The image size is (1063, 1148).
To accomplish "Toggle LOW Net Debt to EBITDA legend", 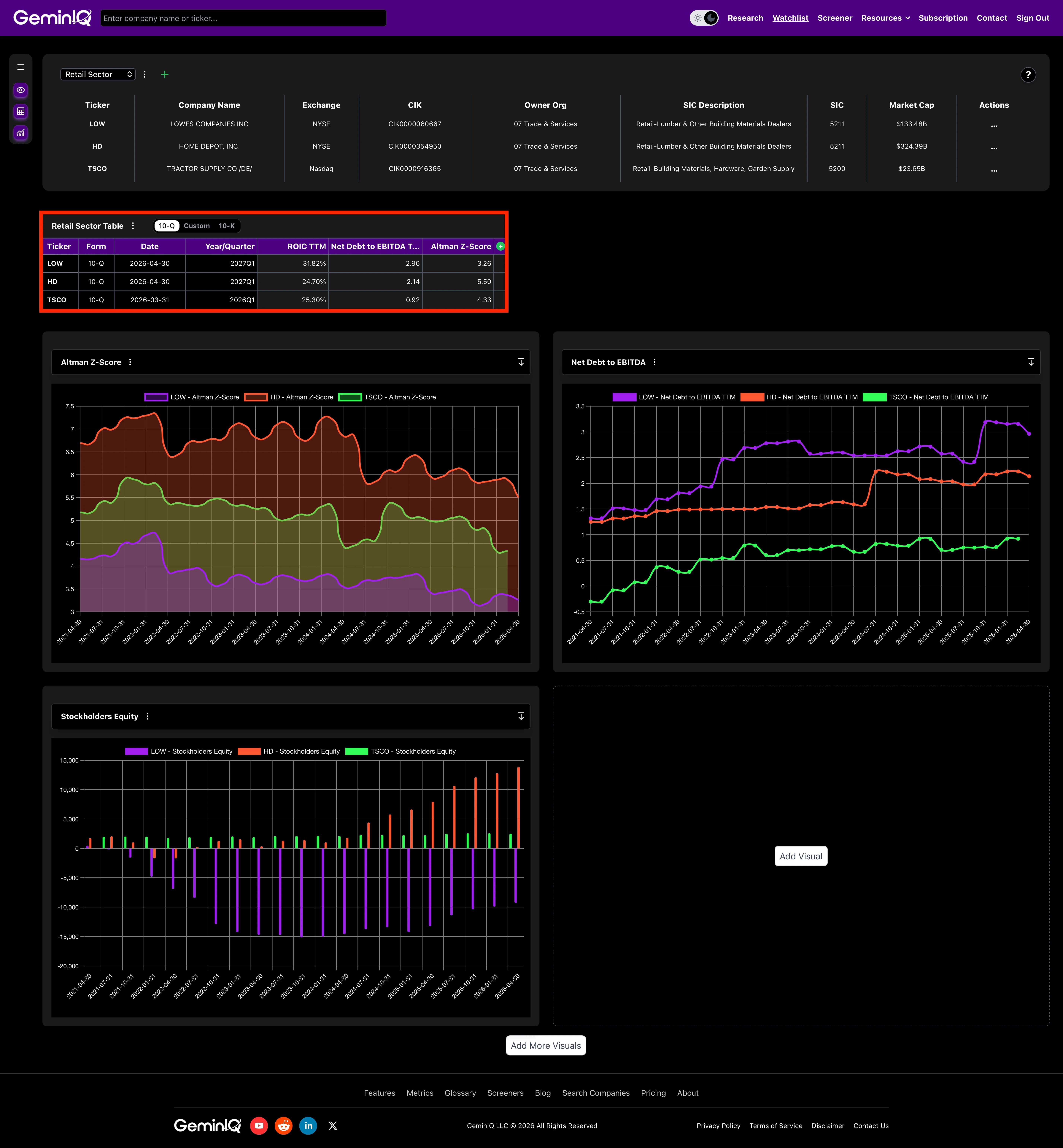I will (674, 397).
